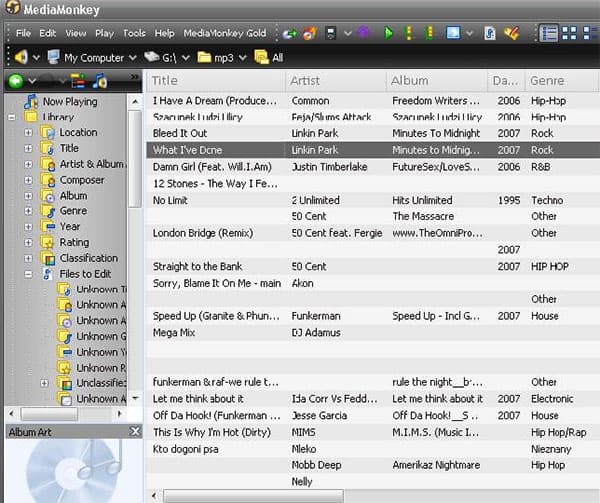Click the green back navigation button
This screenshot has width=600, height=503.
tap(16, 81)
